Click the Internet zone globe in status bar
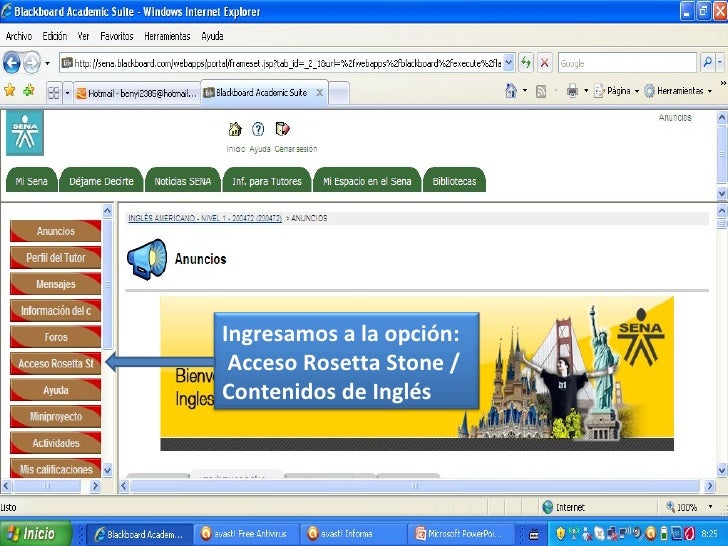 pos(548,507)
